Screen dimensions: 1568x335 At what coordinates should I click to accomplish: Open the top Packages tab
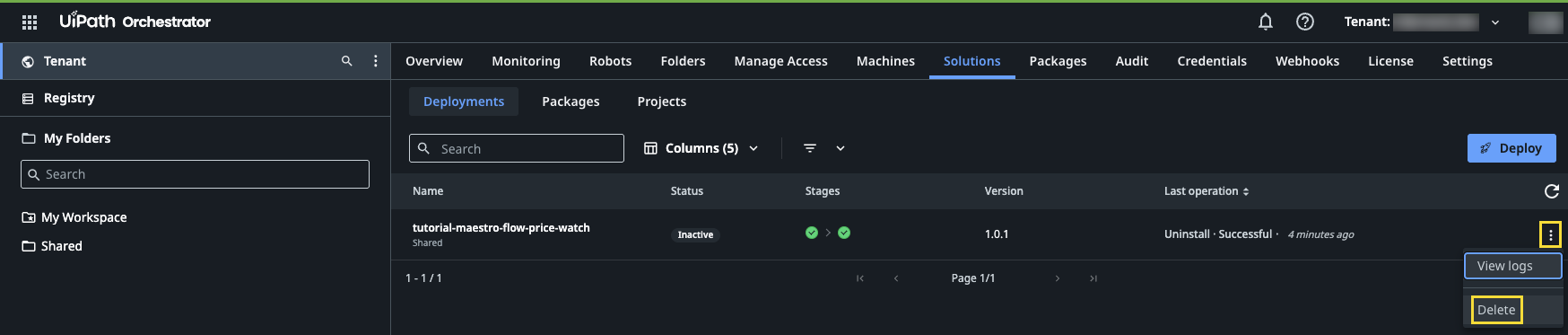1058,61
